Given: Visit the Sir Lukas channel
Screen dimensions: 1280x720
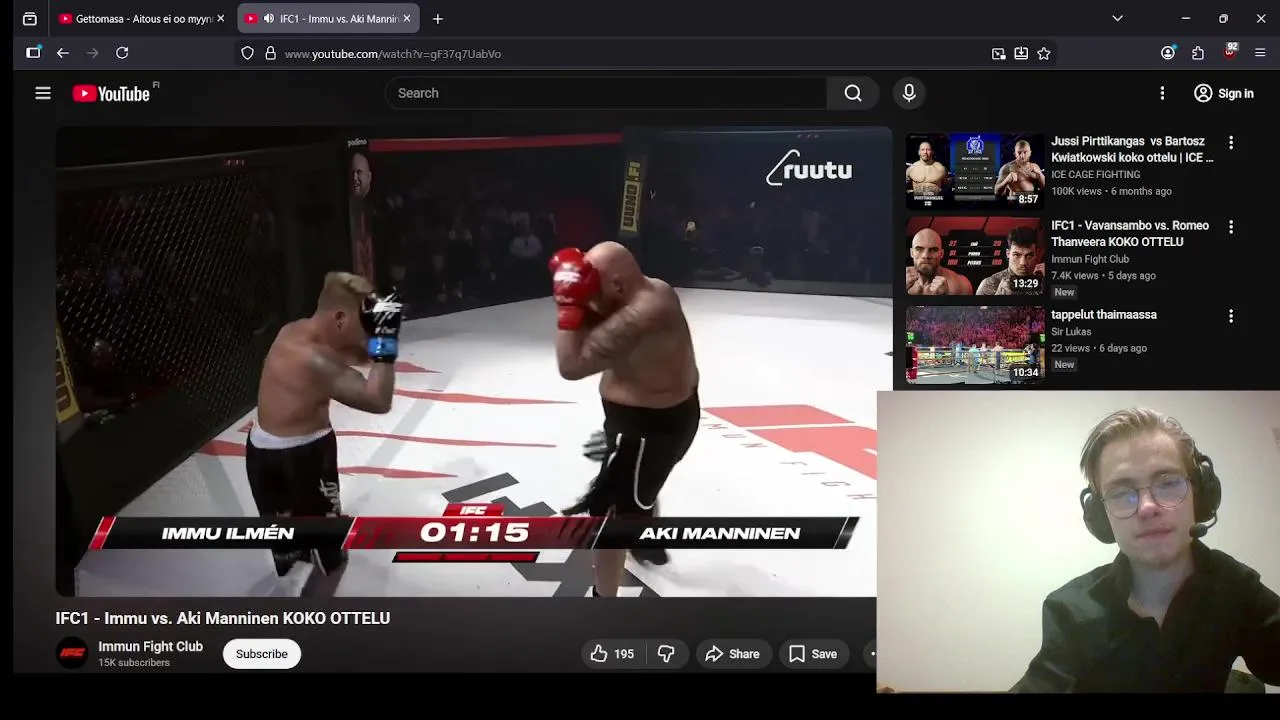Looking at the screenshot, I should 1071,332.
